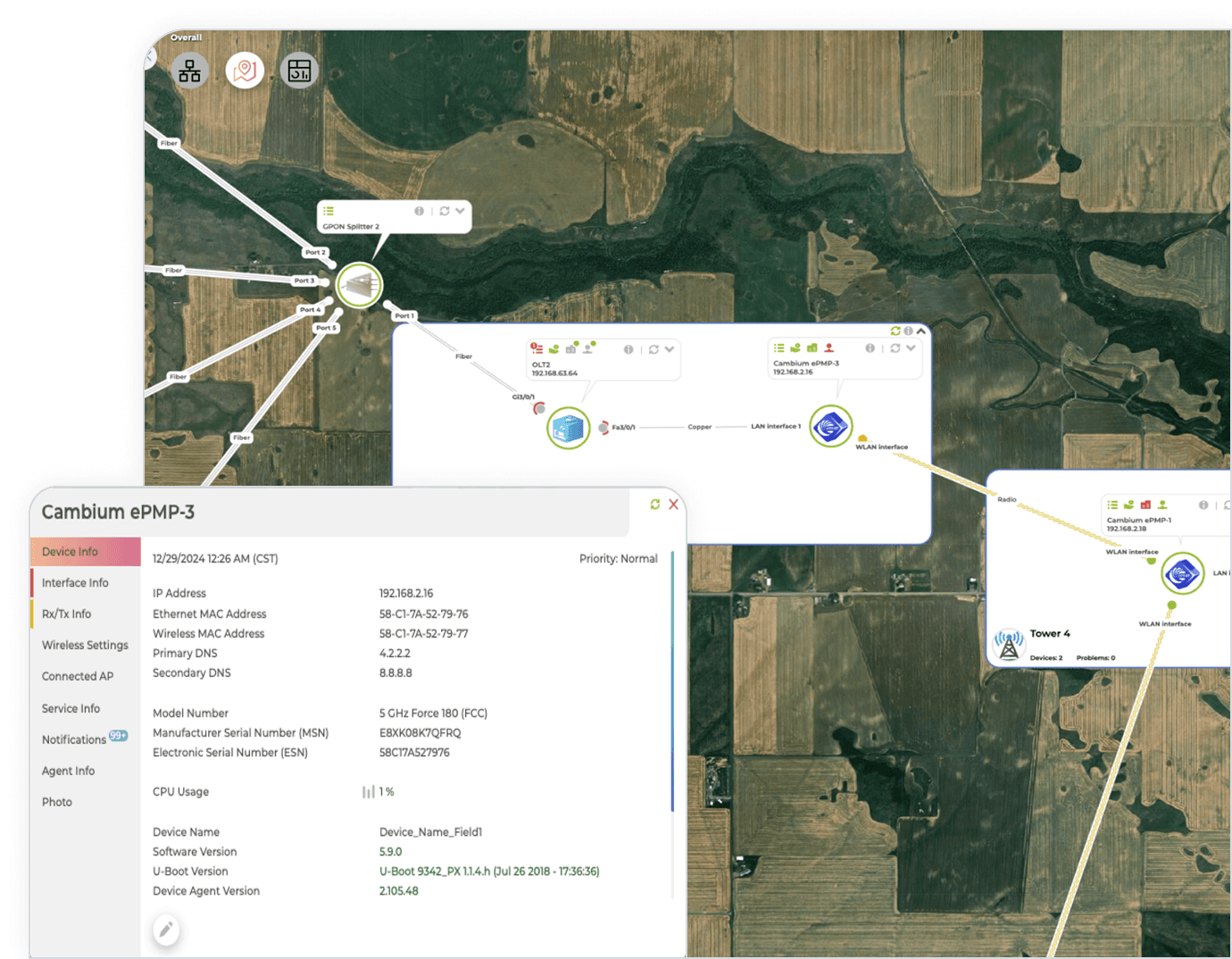Viewport: 1232px width, 959px height.
Task: Click the GPON Splitter 2 node
Action: (359, 286)
